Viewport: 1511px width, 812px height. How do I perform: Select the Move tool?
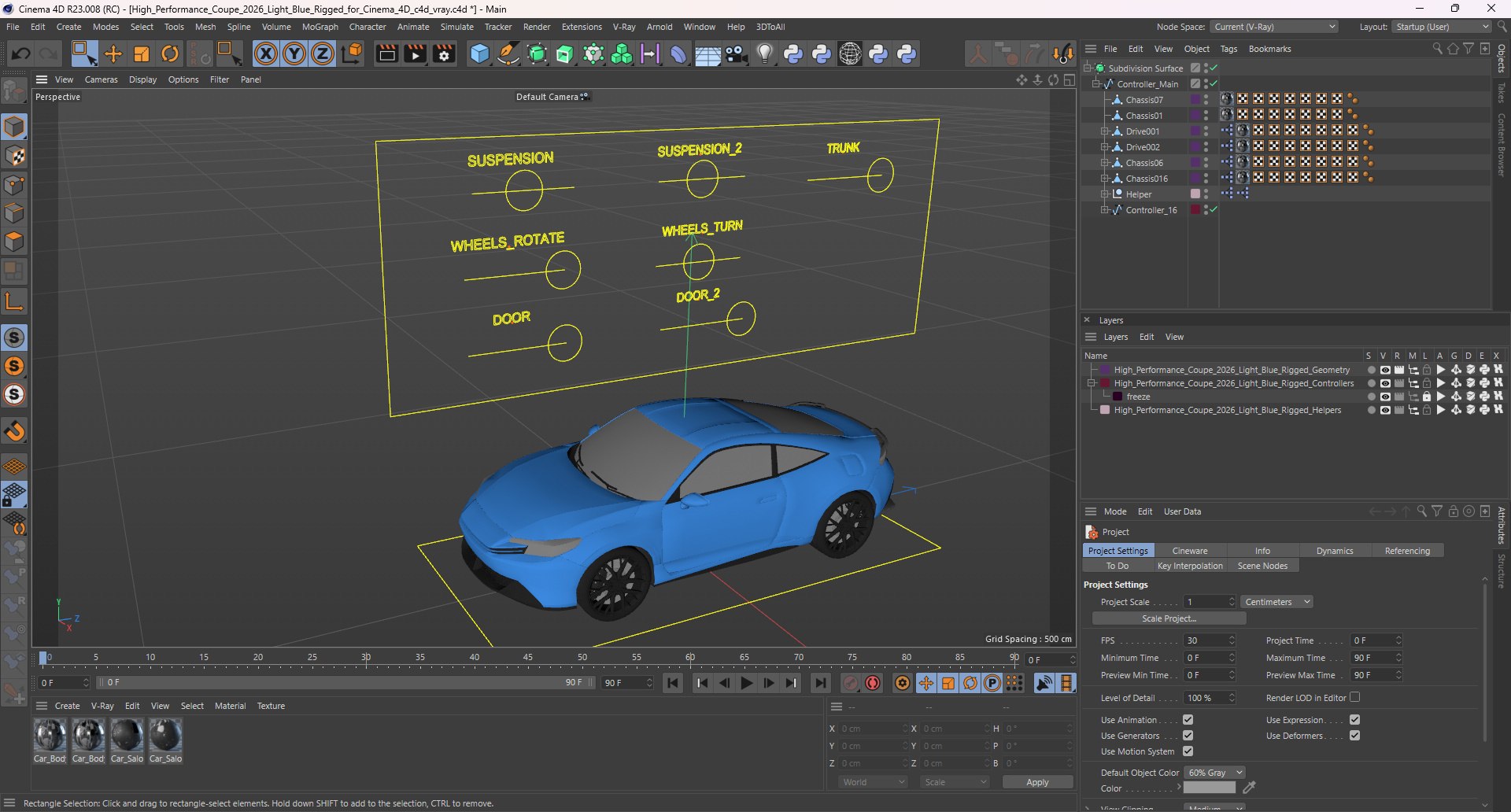coord(113,54)
